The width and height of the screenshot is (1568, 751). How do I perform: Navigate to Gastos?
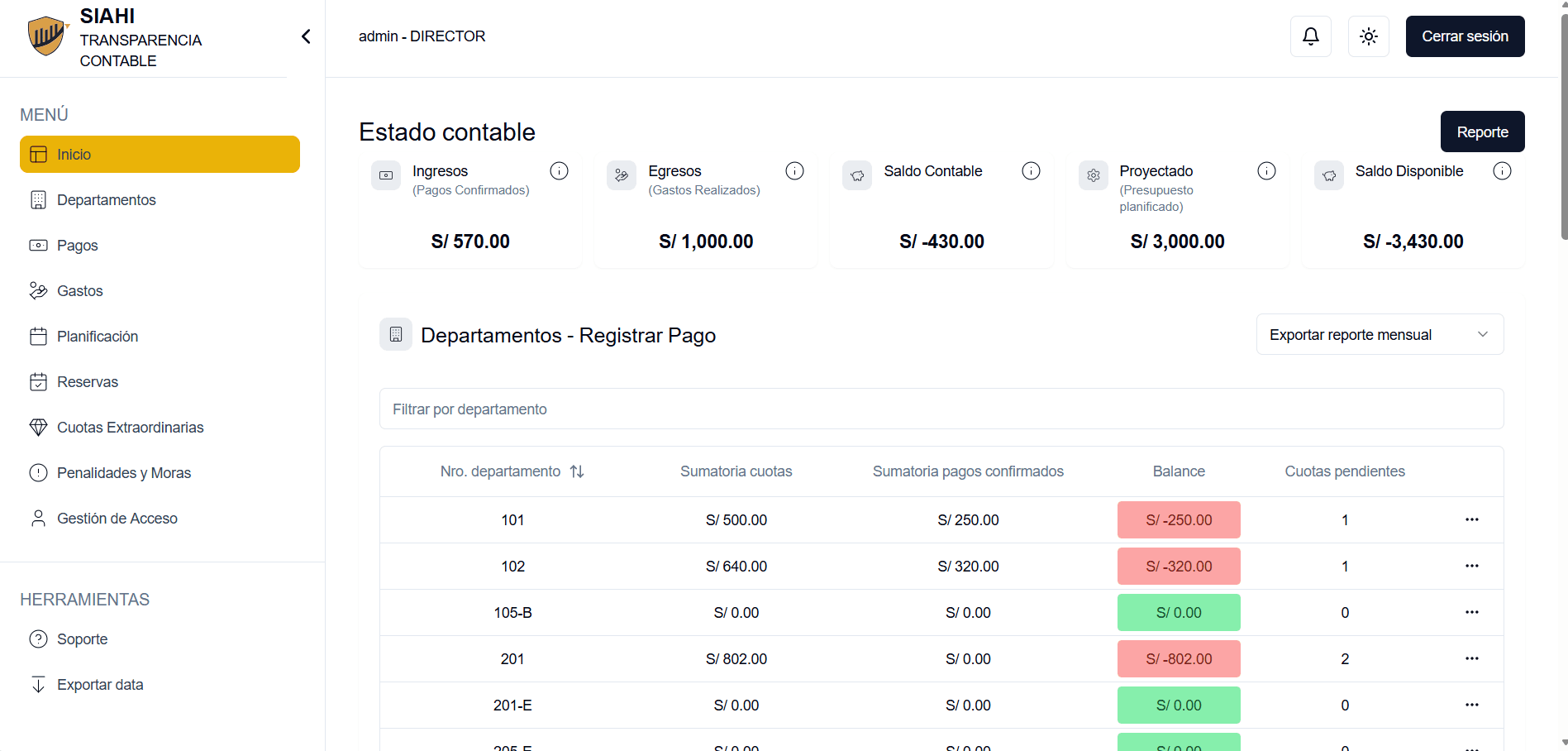[160, 291]
